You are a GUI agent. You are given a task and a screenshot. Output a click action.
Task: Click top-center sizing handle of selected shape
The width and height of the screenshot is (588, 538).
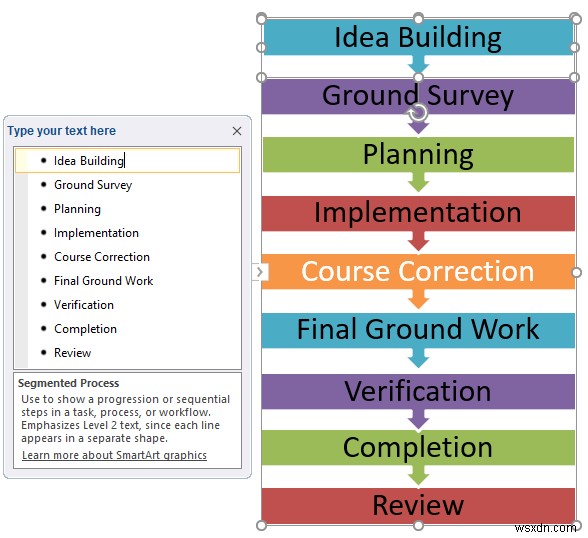tap(418, 18)
